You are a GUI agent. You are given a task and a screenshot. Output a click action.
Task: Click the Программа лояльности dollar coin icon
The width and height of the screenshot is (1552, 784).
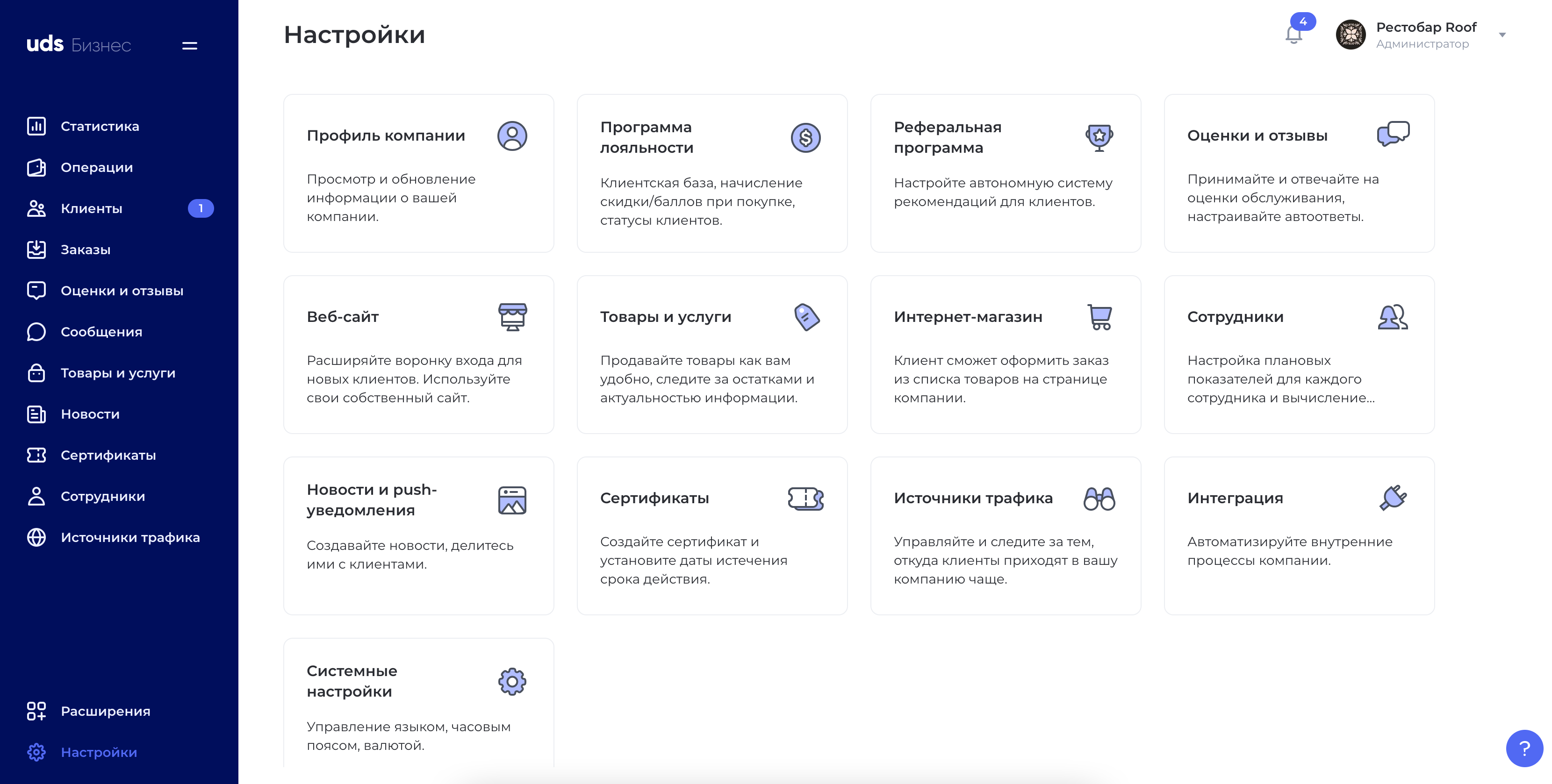click(x=805, y=138)
